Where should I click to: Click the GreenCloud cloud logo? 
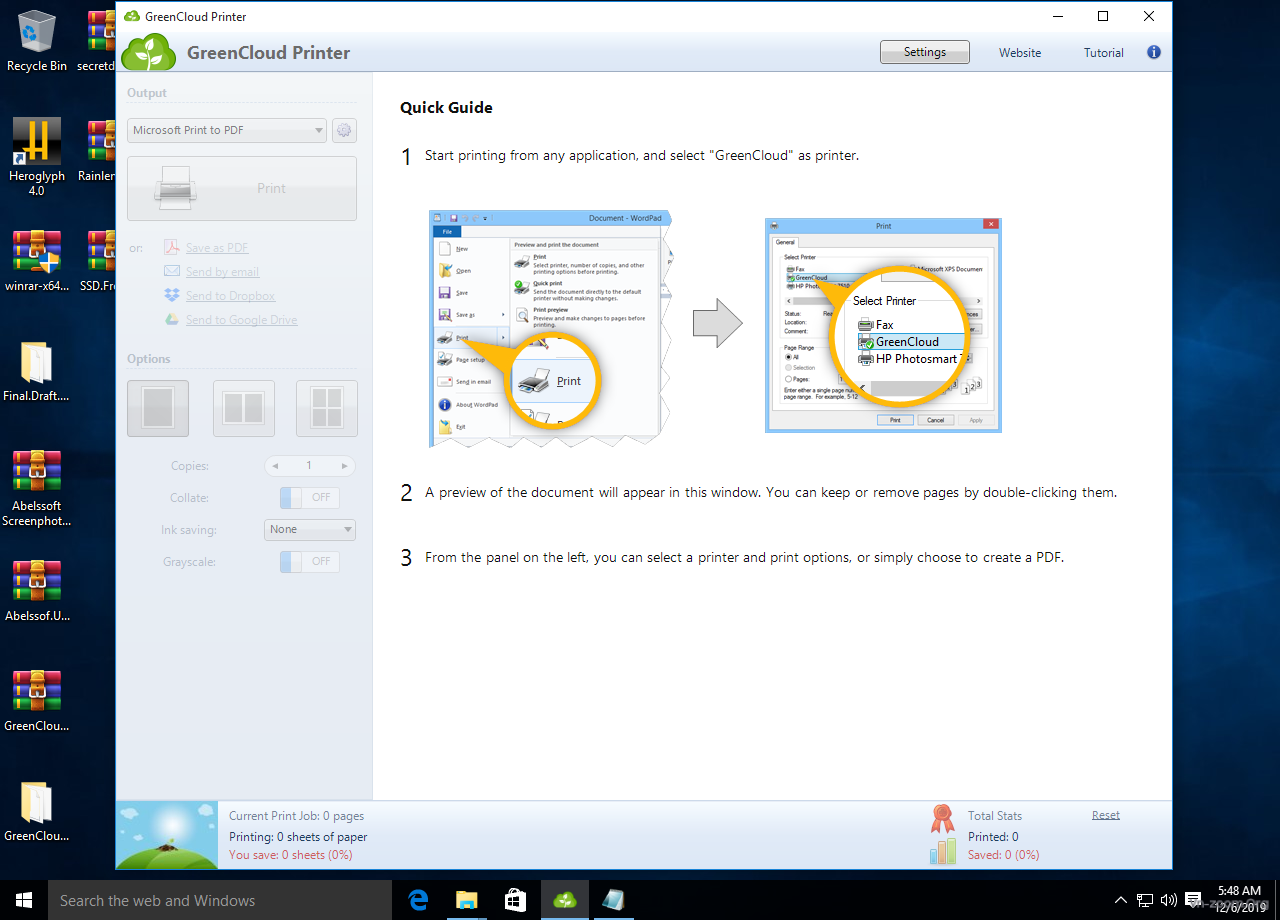coord(149,52)
